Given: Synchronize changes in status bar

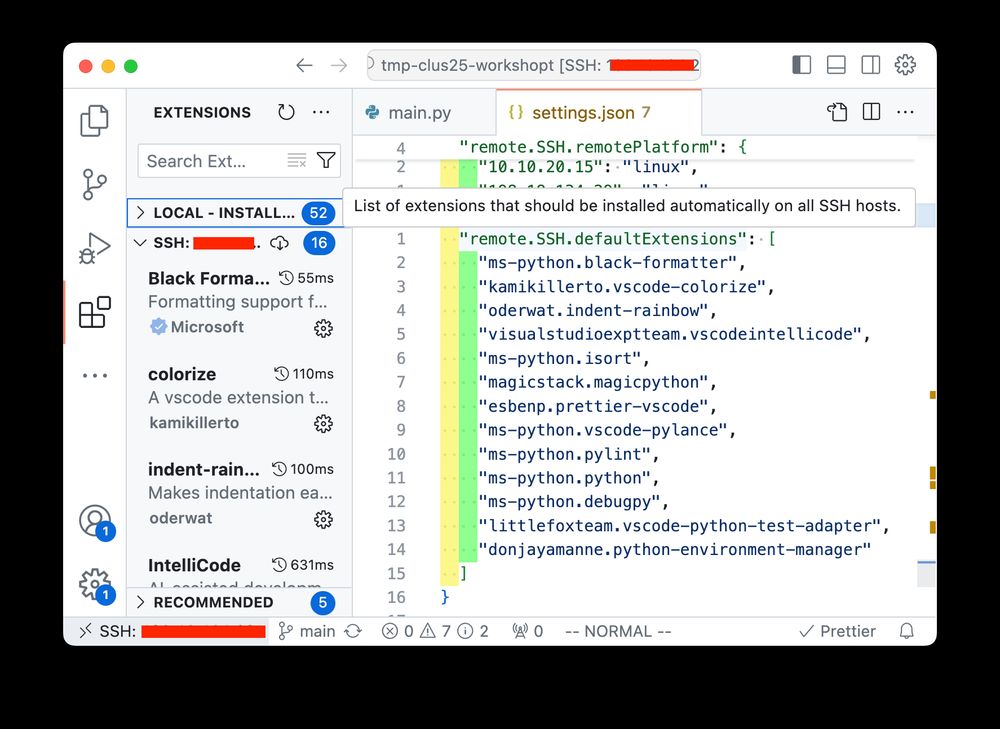Looking at the screenshot, I should (353, 631).
